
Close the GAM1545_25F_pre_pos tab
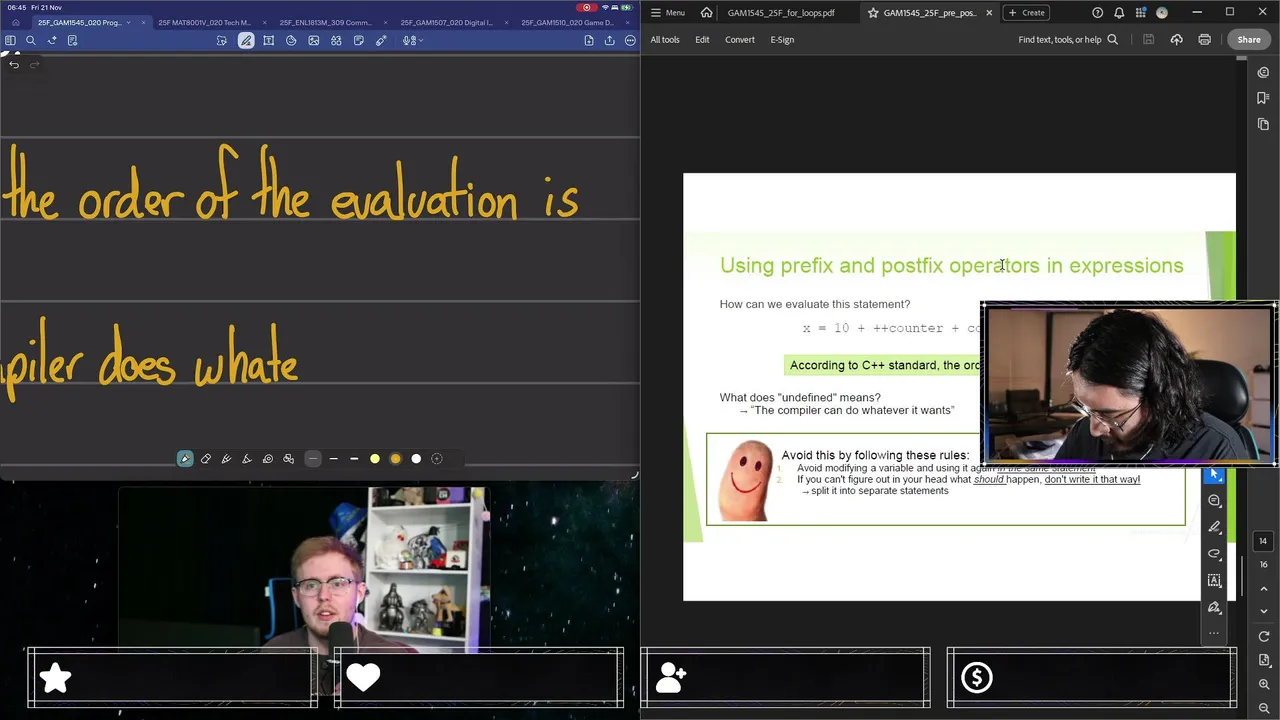[x=989, y=12]
